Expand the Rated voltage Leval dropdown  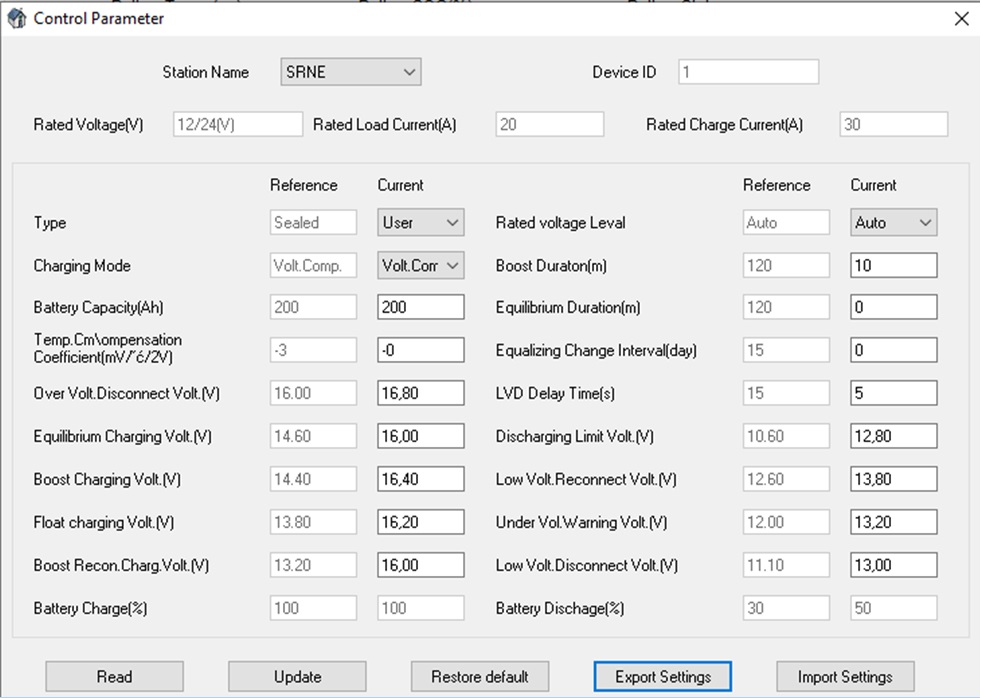tap(894, 223)
